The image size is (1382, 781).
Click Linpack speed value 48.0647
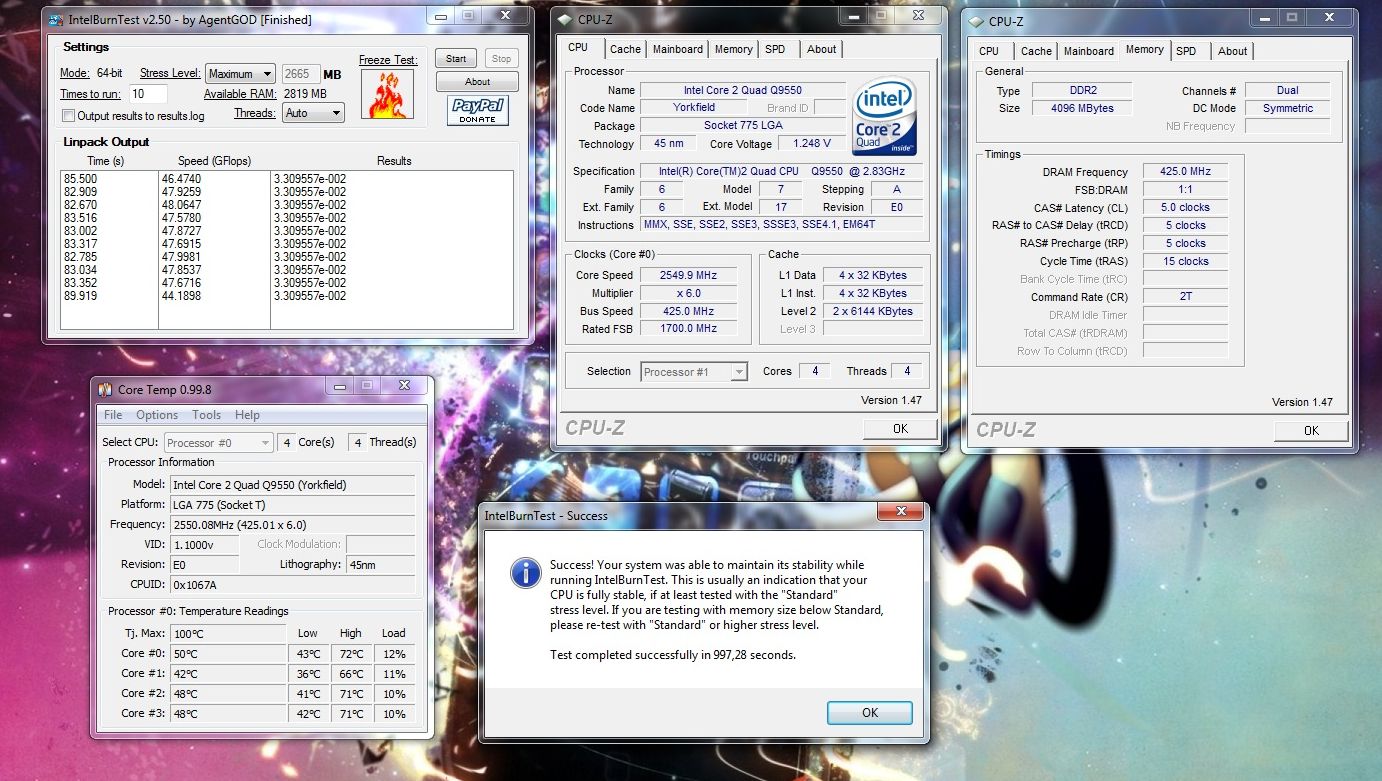coord(181,205)
